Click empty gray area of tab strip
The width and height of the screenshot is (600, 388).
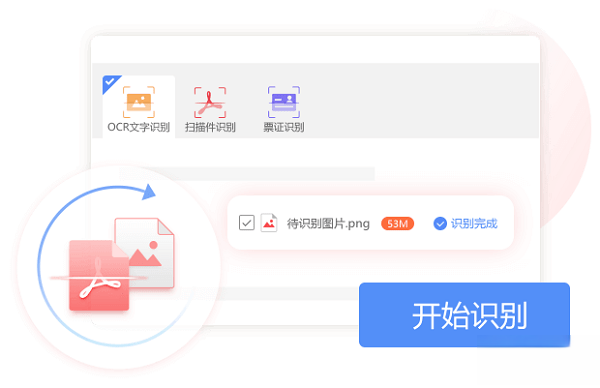[x=421, y=101]
